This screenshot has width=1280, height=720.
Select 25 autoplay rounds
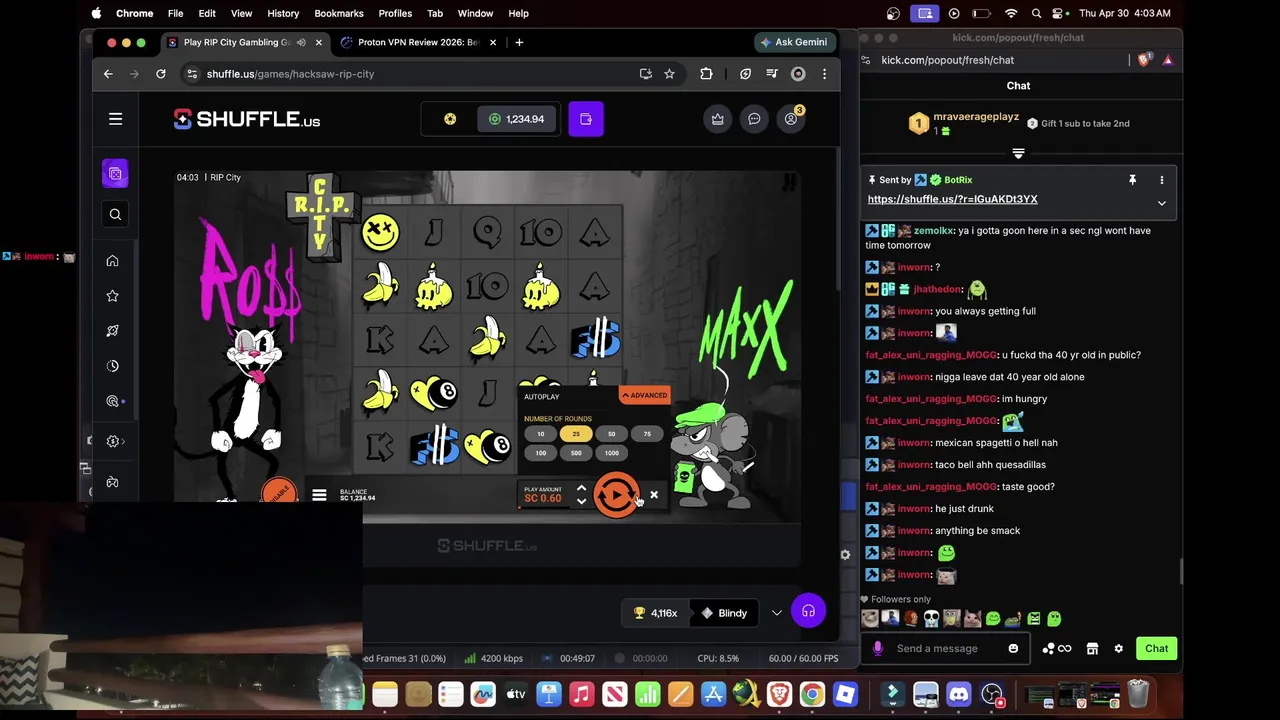click(576, 434)
